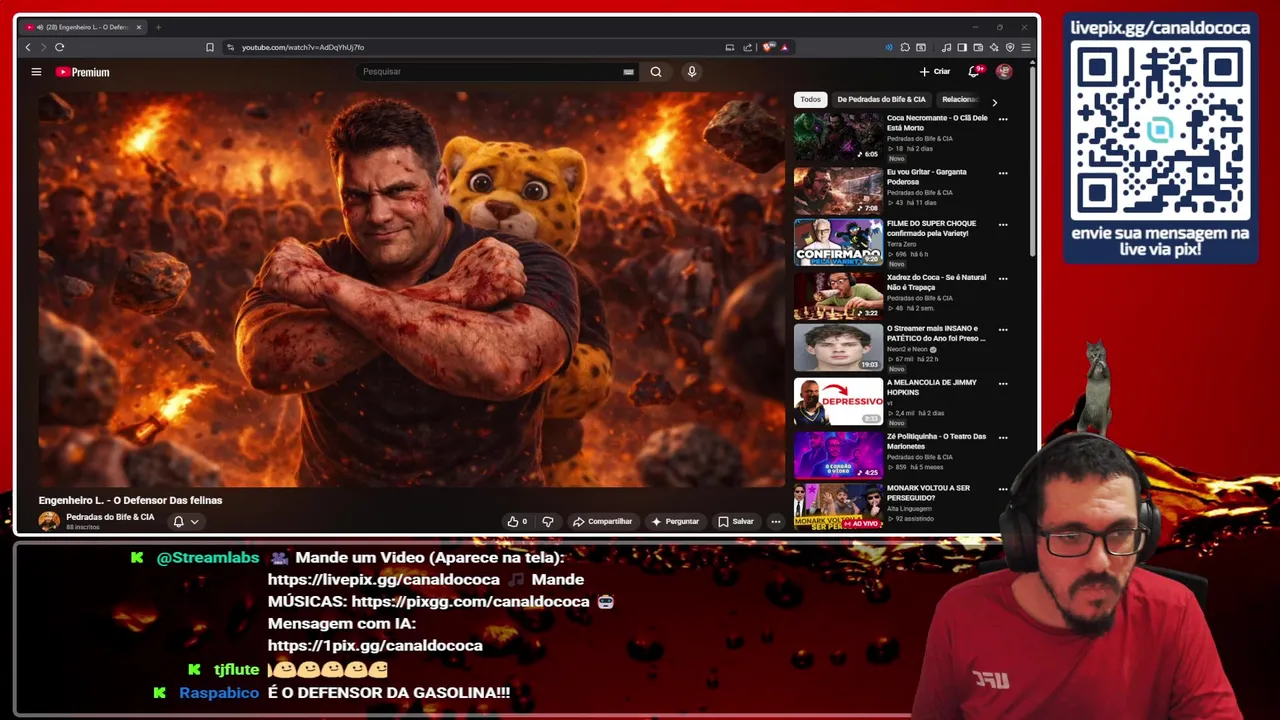Click the YouTube Premium logo
Viewport: 1280px width, 720px height.
click(83, 72)
